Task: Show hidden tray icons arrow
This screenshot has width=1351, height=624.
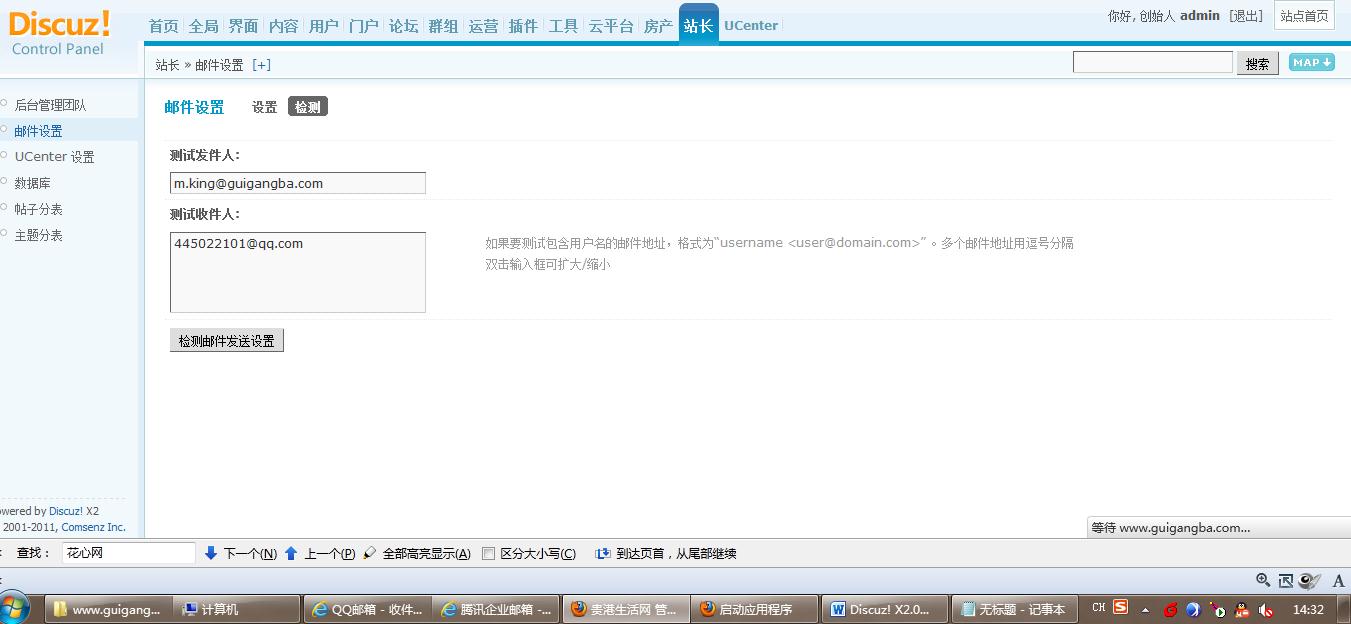Action: [x=1145, y=609]
